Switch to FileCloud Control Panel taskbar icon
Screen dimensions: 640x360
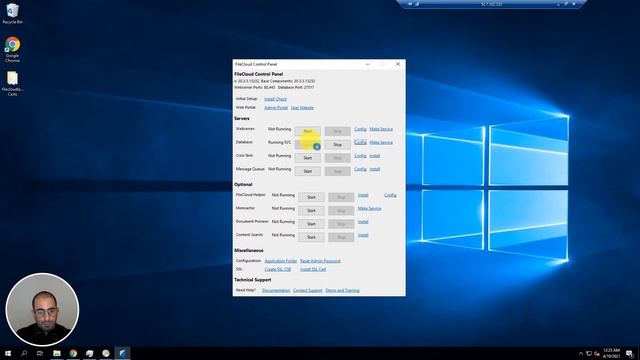122,353
